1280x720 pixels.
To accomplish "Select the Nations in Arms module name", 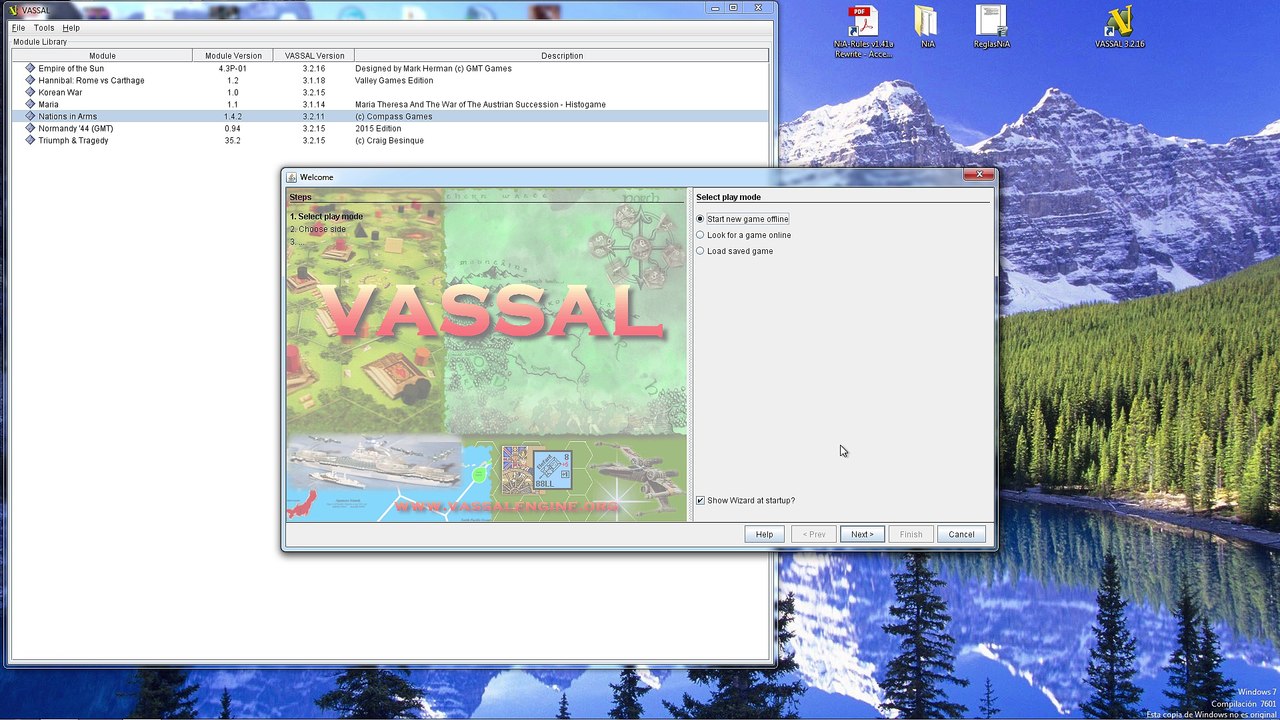I will pyautogui.click(x=68, y=116).
